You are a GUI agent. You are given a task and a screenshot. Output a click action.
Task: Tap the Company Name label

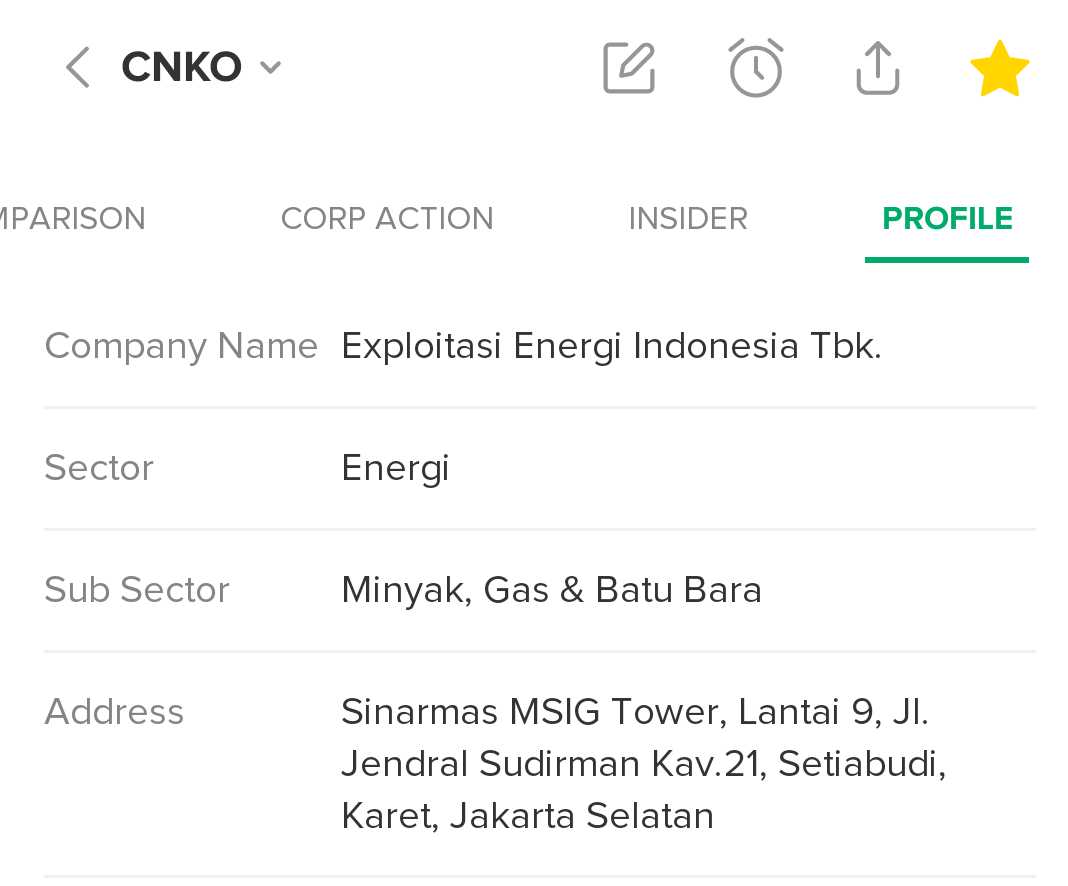181,346
